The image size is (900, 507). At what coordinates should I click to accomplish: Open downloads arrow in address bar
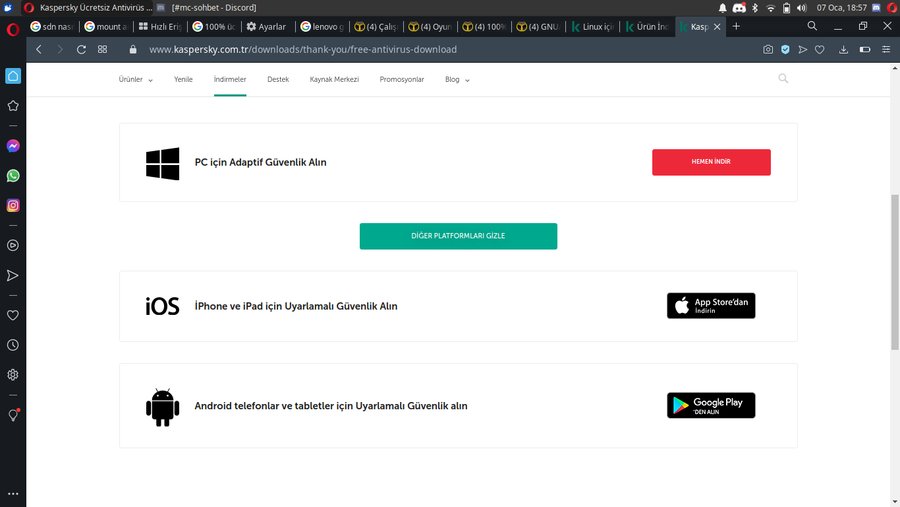843,49
